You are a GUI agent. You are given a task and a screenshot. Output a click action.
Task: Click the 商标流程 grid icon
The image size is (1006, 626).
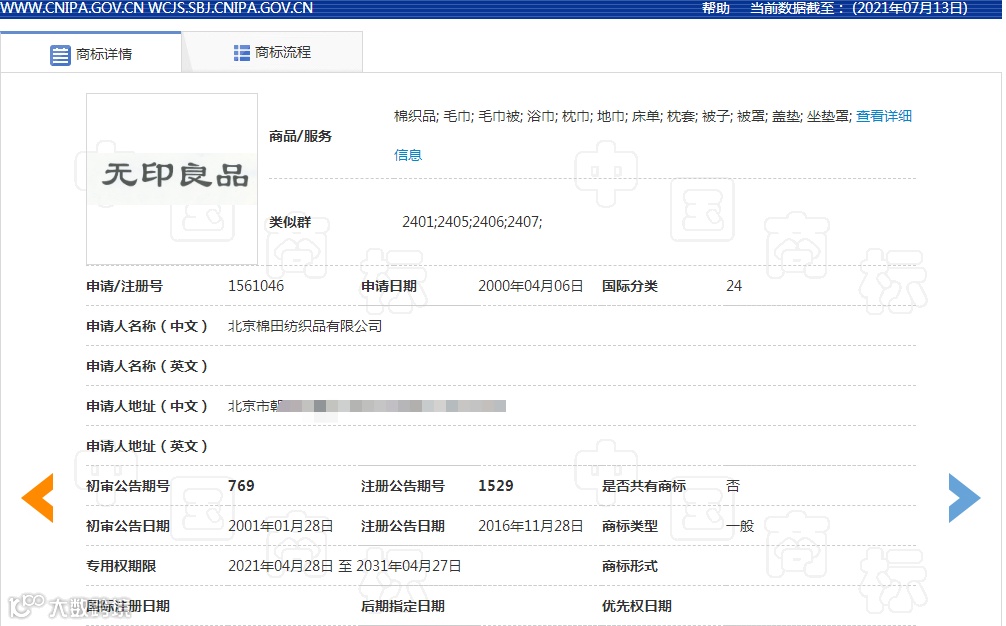(x=241, y=53)
